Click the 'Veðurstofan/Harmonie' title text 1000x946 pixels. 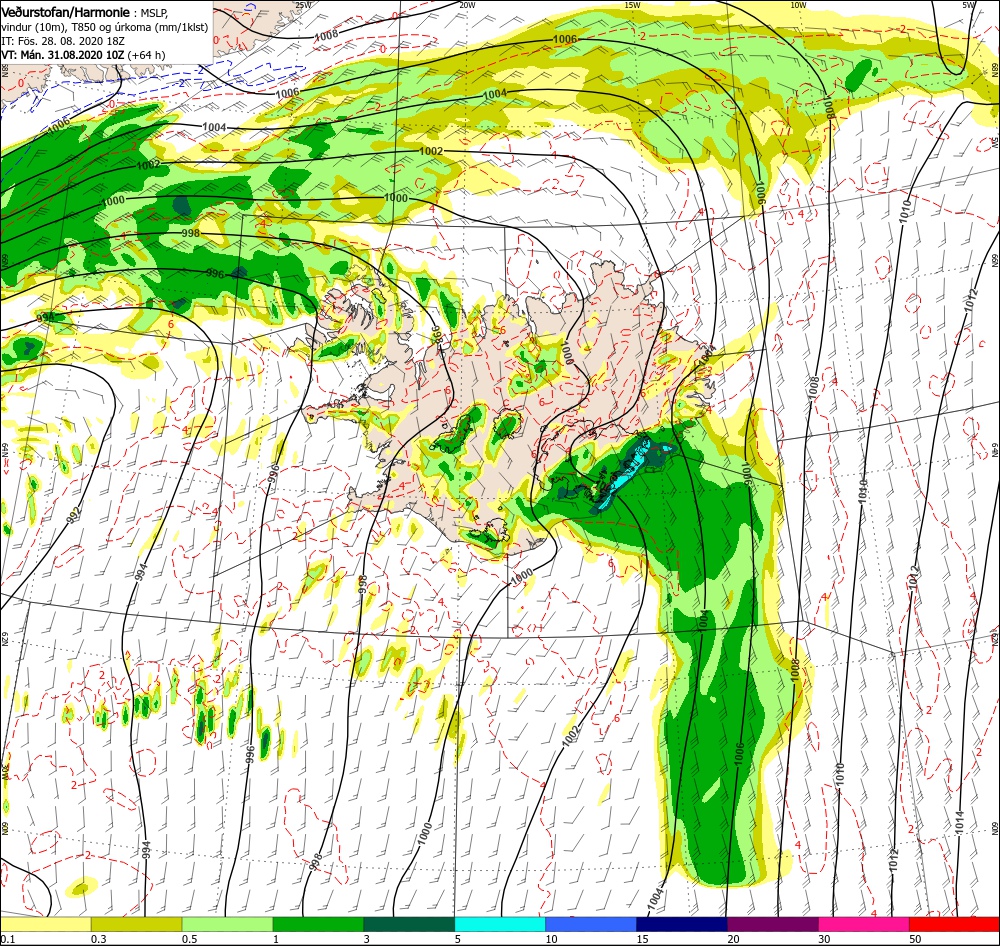click(66, 13)
